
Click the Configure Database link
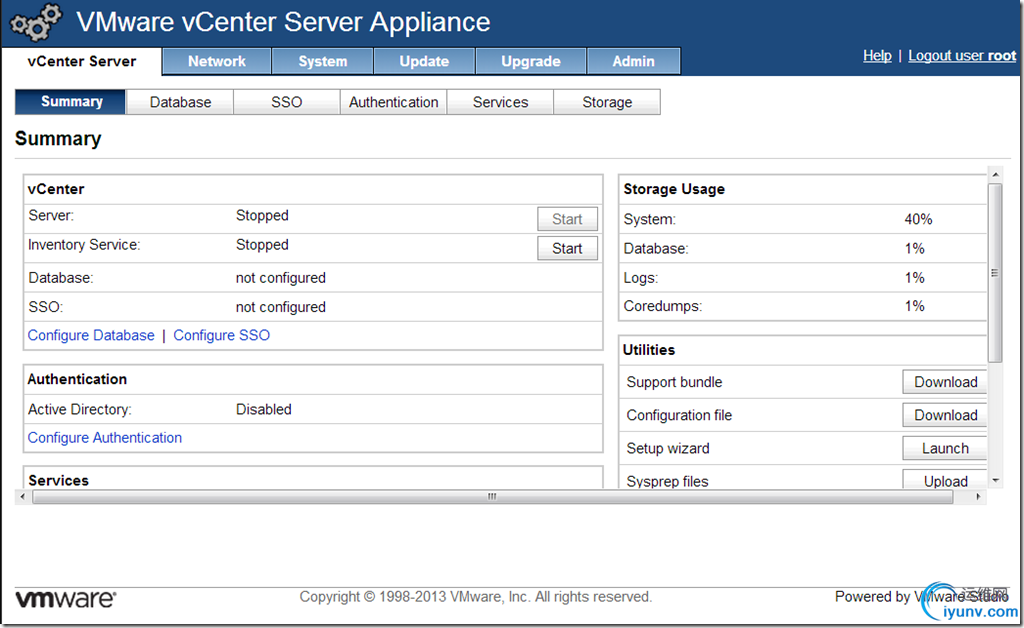click(x=91, y=335)
